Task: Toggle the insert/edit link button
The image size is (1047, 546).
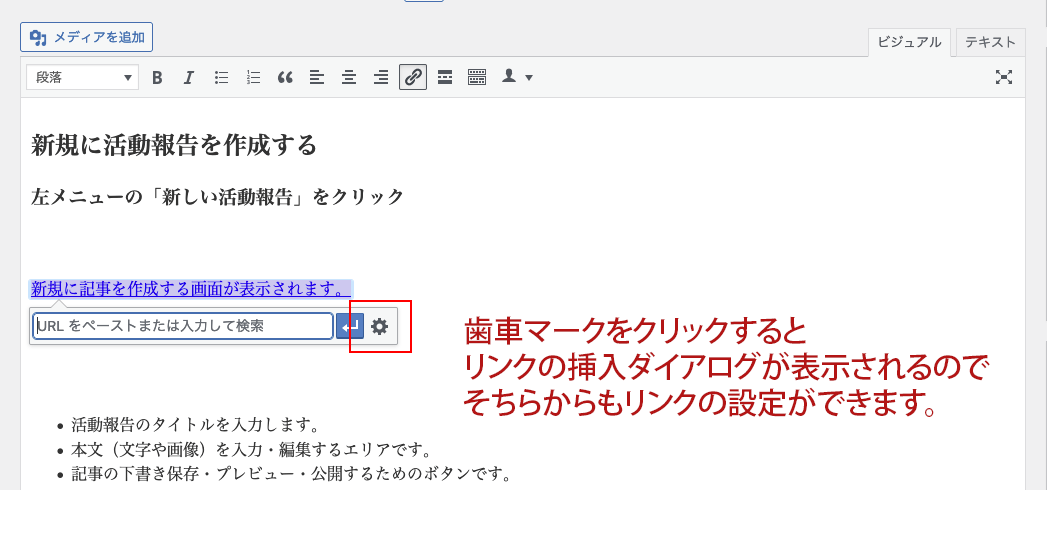Action: (x=413, y=77)
